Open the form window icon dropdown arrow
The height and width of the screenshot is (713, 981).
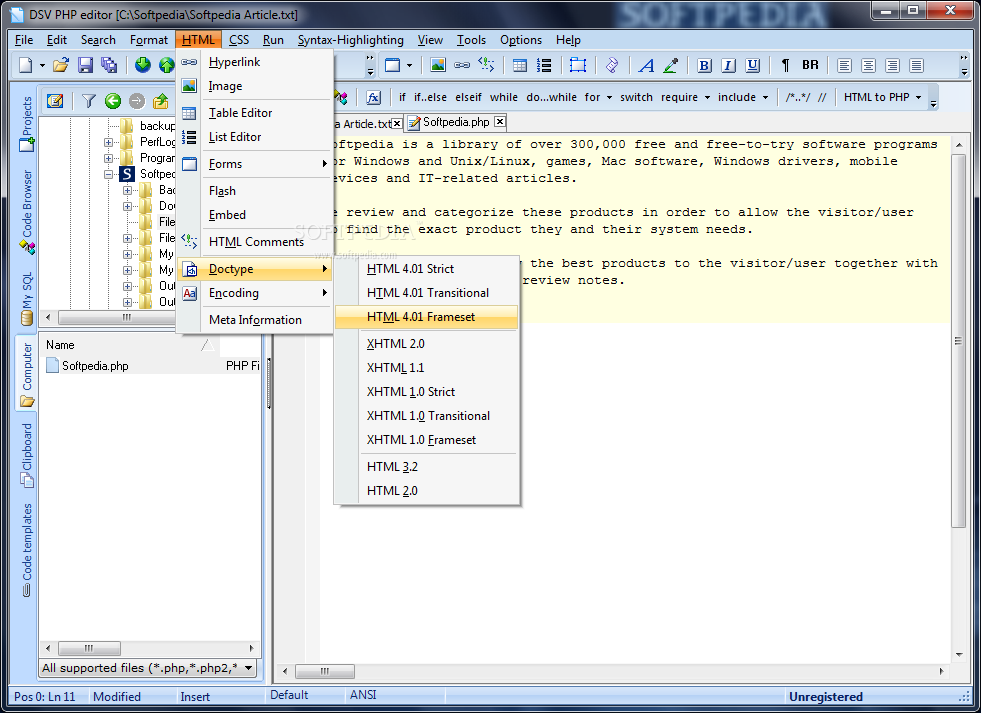click(409, 65)
